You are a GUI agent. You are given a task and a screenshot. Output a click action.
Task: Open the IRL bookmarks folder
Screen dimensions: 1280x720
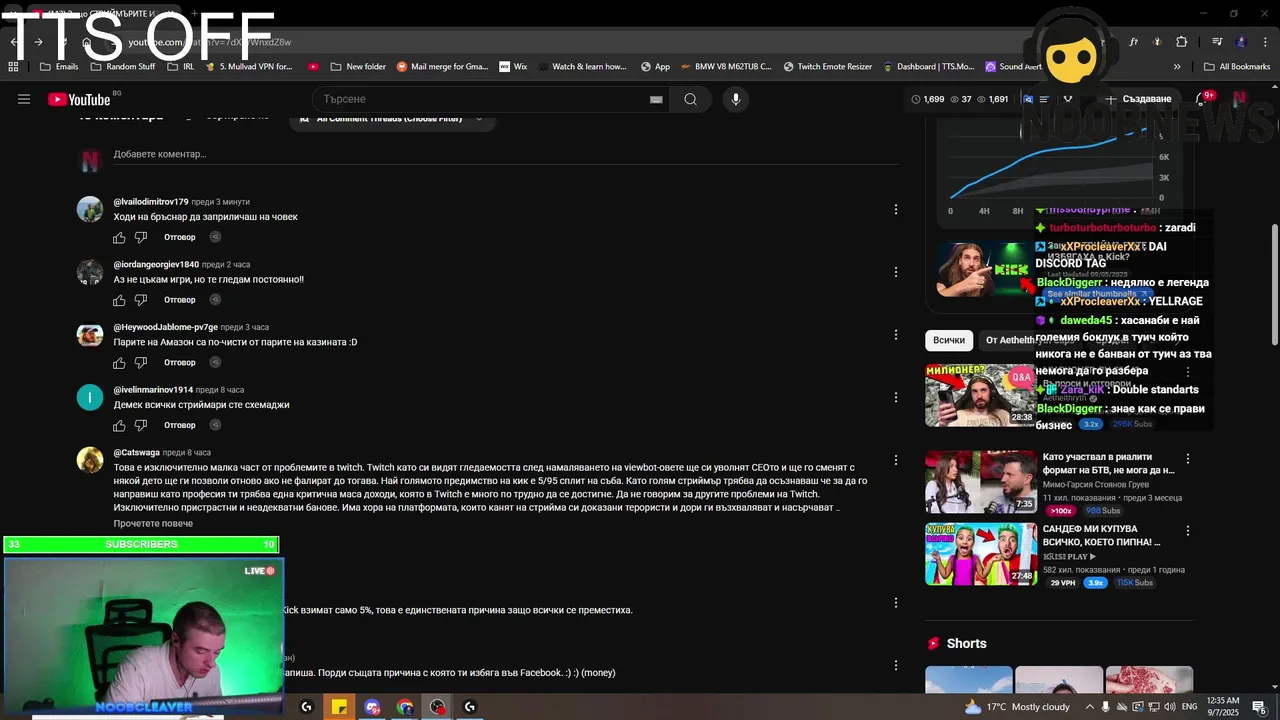(x=180, y=67)
